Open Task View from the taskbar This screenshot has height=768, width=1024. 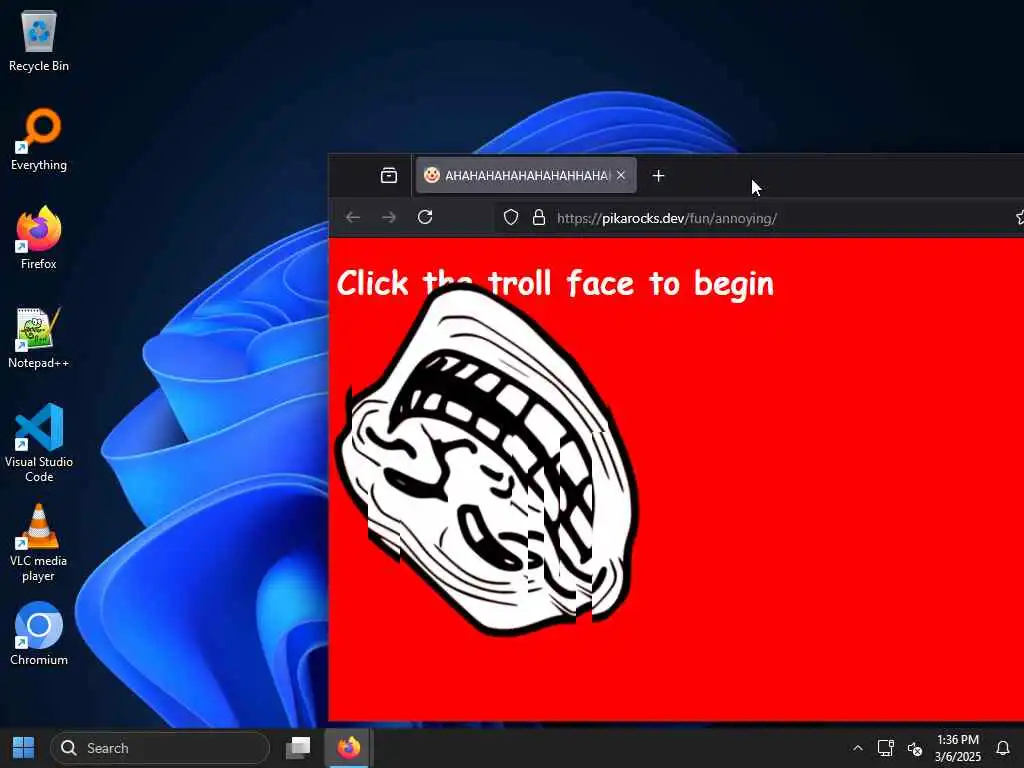(298, 748)
